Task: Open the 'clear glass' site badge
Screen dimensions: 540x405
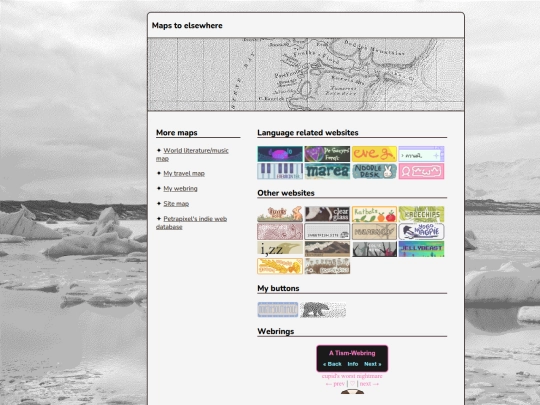Action: (327, 214)
